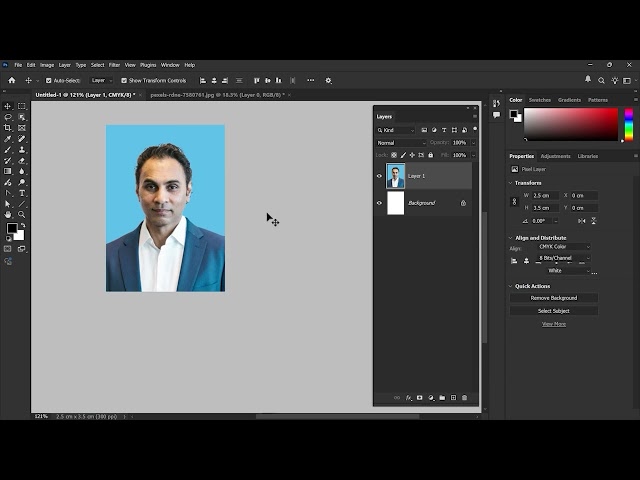640x480 pixels.
Task: Toggle Show Transform Controls checkbox
Action: pos(124,80)
